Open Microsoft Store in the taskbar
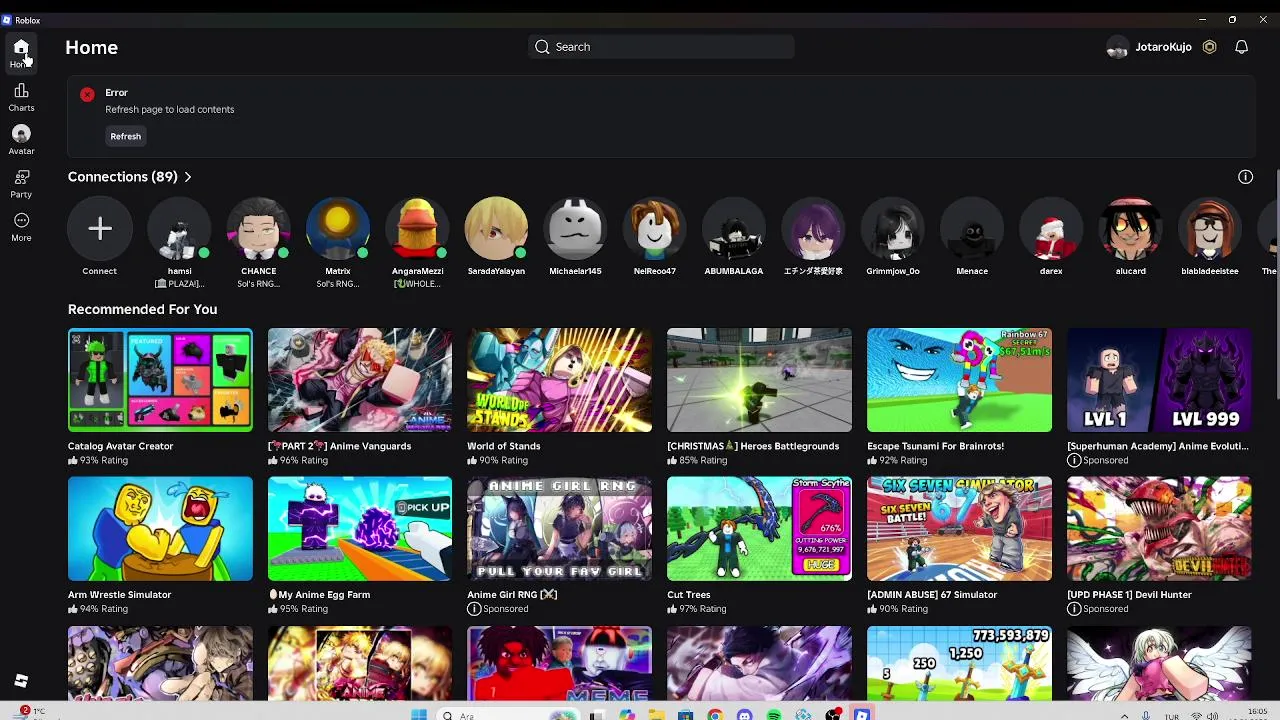1280x720 pixels. click(685, 715)
